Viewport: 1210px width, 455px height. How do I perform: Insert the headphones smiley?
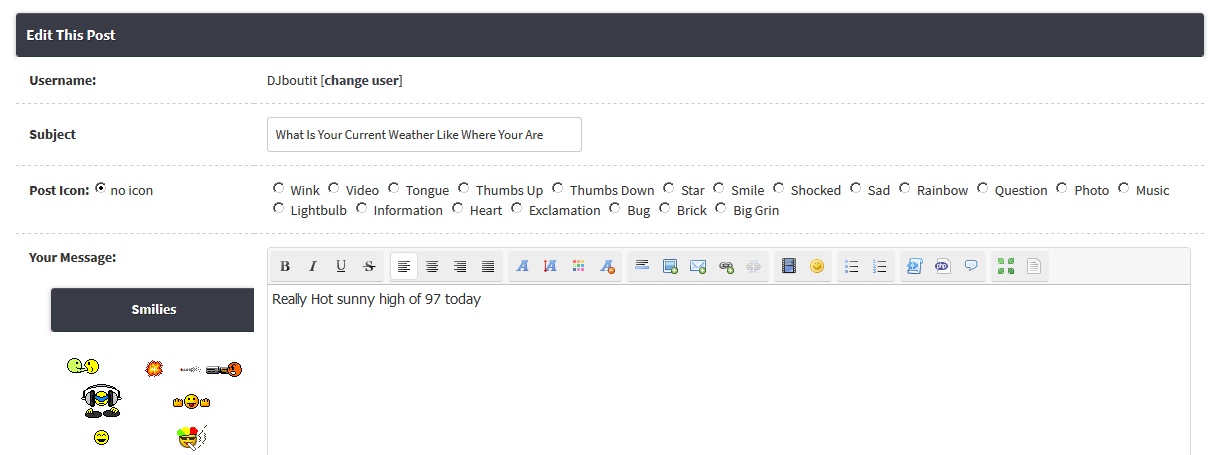[101, 401]
